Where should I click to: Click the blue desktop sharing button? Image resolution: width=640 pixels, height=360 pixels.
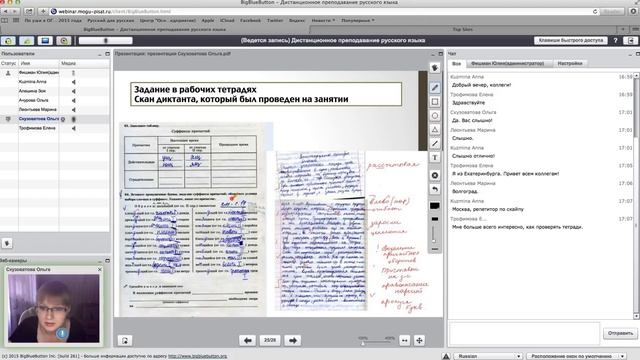pos(45,40)
